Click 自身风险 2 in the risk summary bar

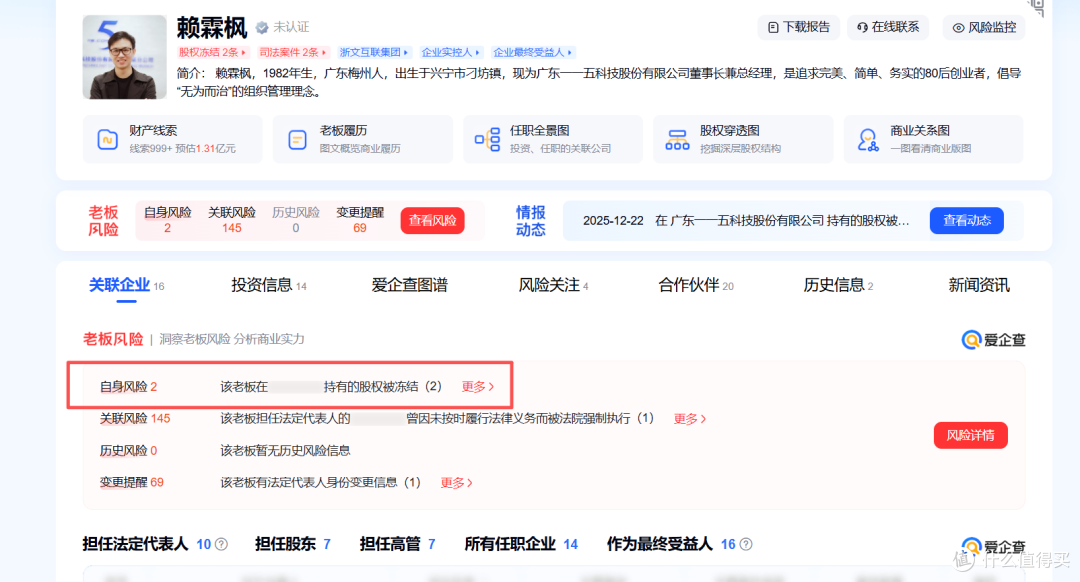pyautogui.click(x=167, y=220)
